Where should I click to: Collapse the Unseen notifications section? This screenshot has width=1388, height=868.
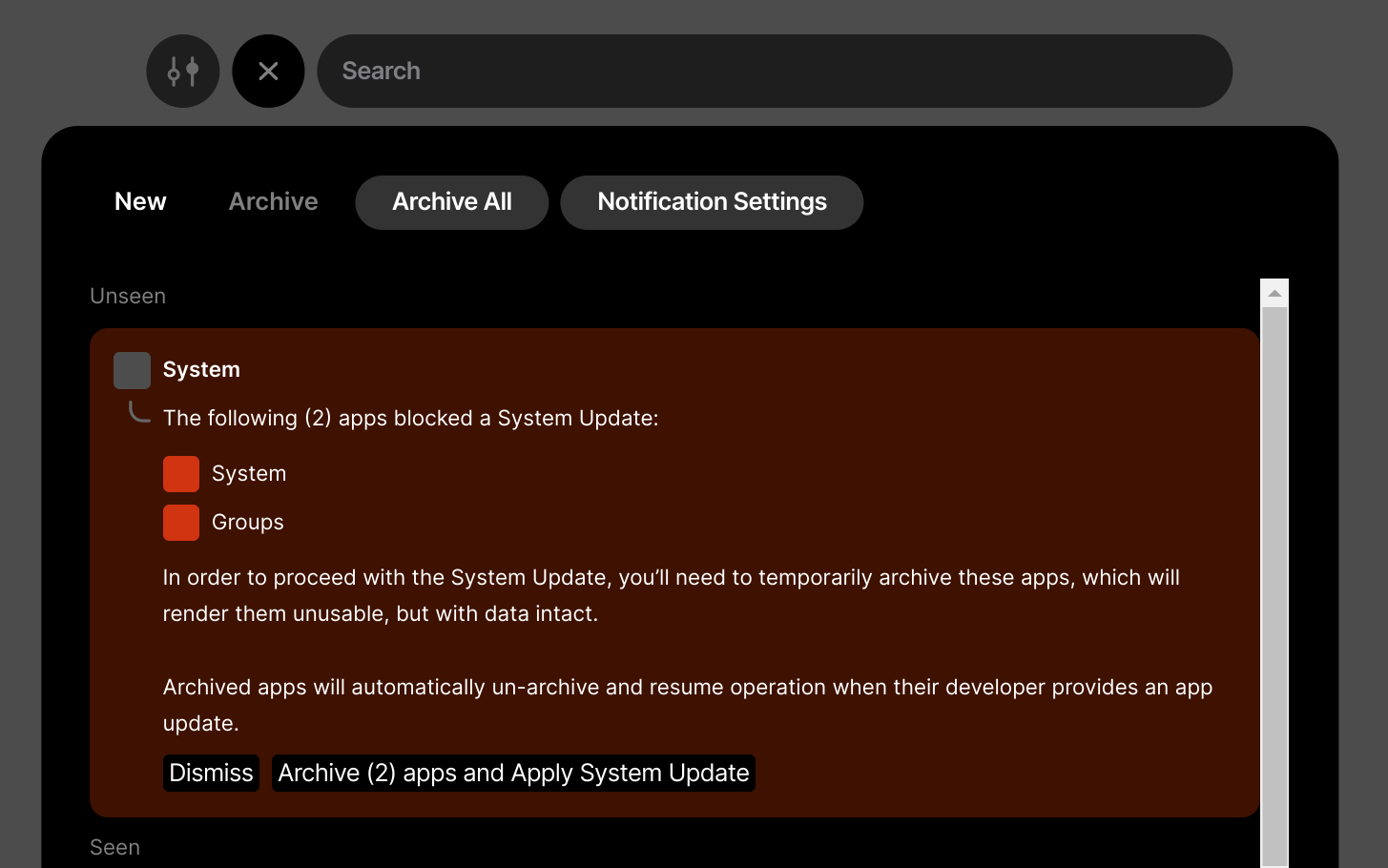[128, 296]
